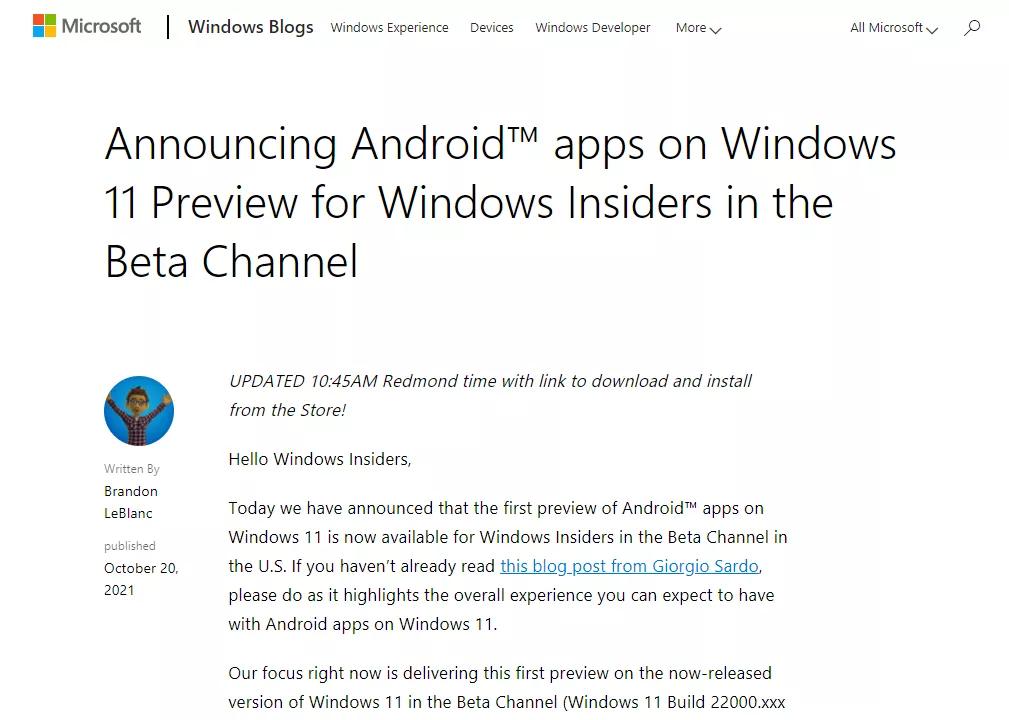Click the UPDATED 10:45AM Redmond time note
The width and height of the screenshot is (1009, 720).
(490, 395)
